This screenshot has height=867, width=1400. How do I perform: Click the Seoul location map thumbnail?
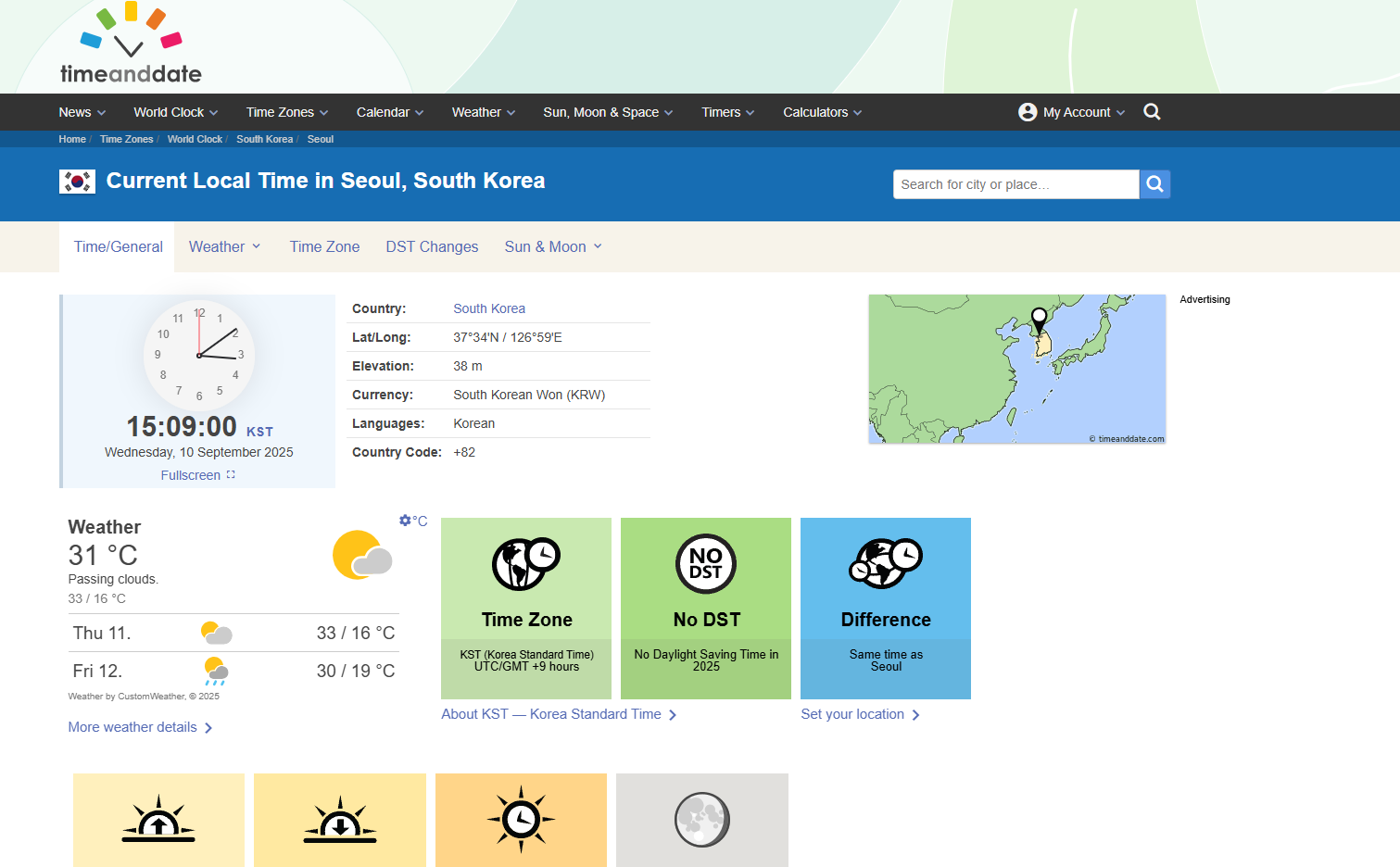pyautogui.click(x=1016, y=369)
